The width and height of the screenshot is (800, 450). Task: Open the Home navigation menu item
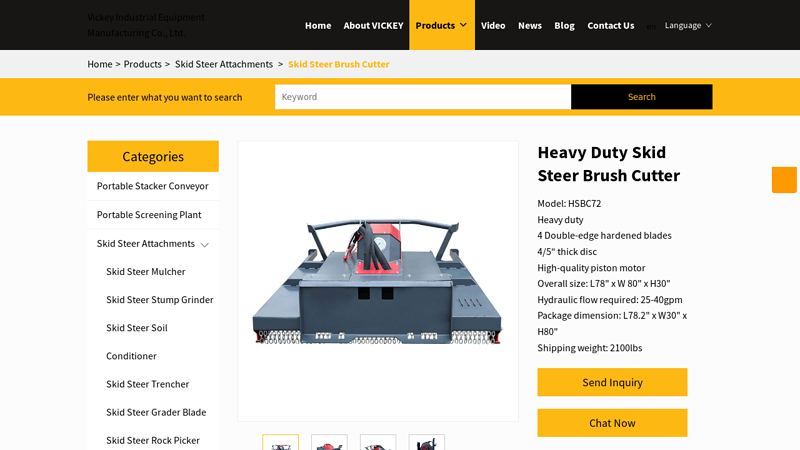[318, 25]
